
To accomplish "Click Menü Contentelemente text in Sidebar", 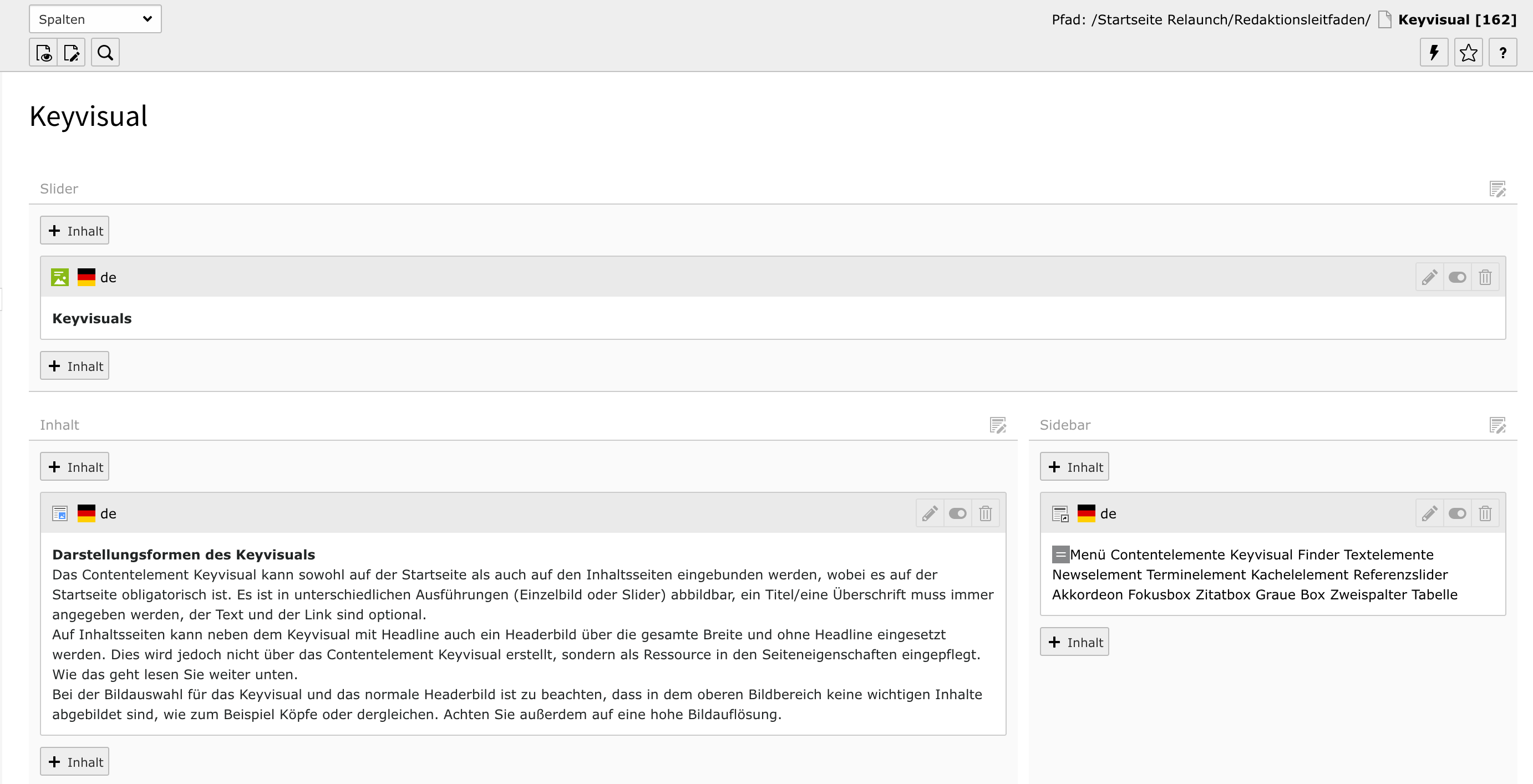I will (1148, 555).
